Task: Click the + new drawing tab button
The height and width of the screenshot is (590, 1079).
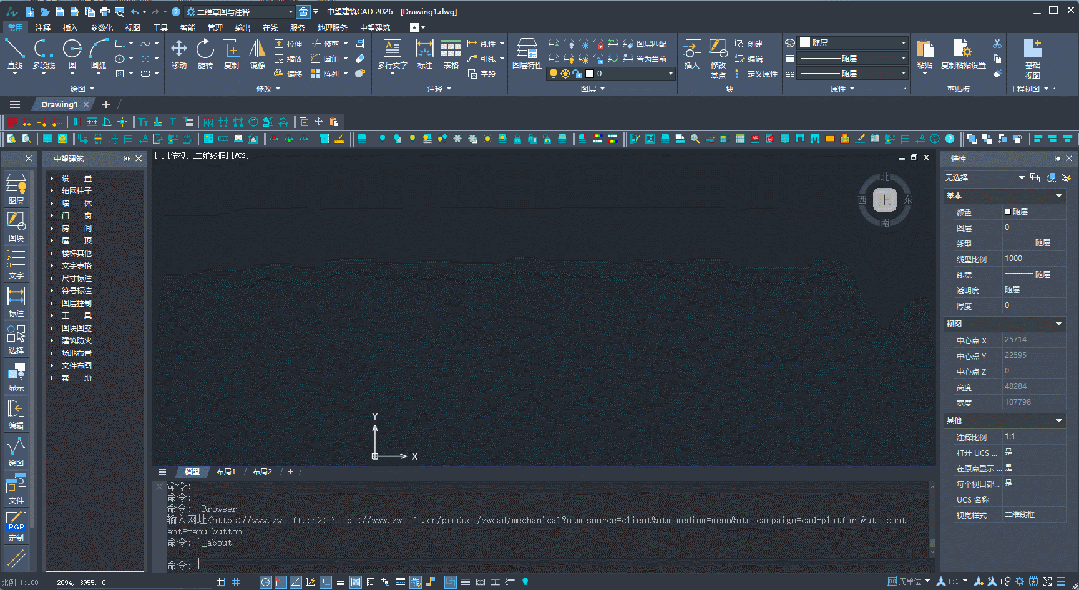Action: tap(105, 105)
